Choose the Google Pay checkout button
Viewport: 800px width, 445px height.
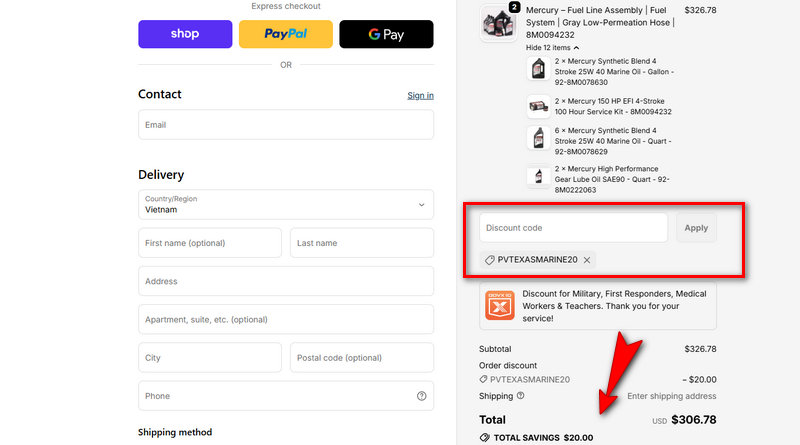[386, 34]
